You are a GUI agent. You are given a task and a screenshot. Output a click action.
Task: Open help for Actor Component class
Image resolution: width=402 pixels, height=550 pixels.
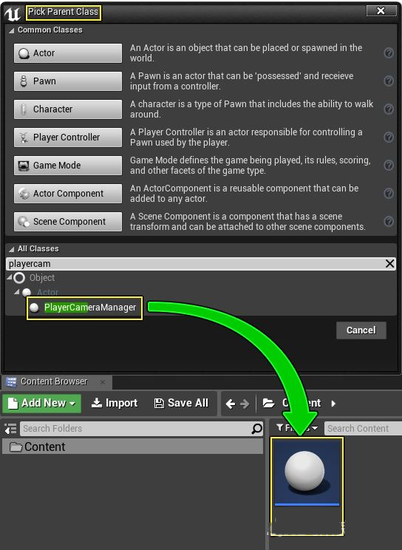(x=389, y=193)
